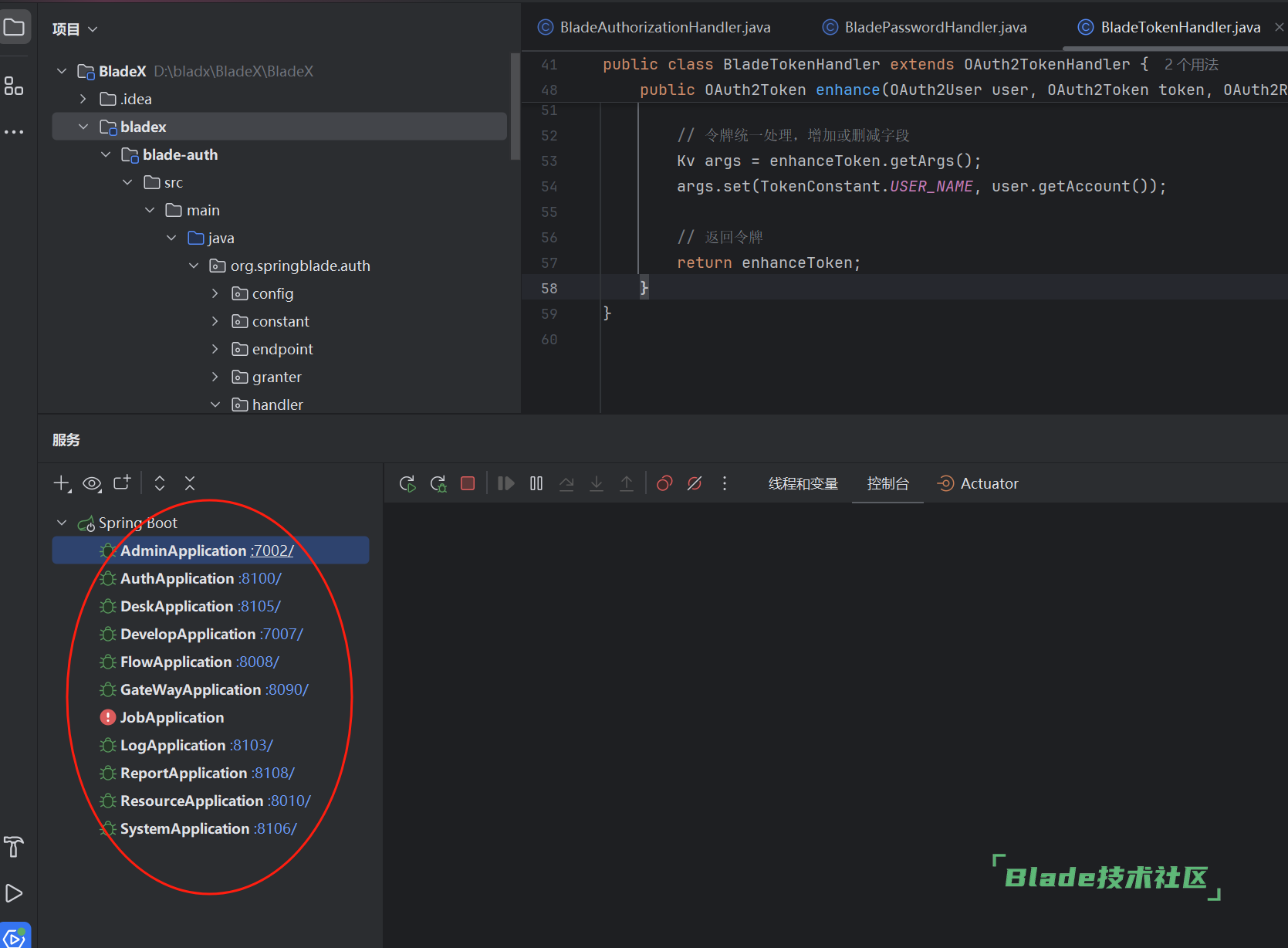
Task: Stop the running AdminApplication
Action: 468,483
